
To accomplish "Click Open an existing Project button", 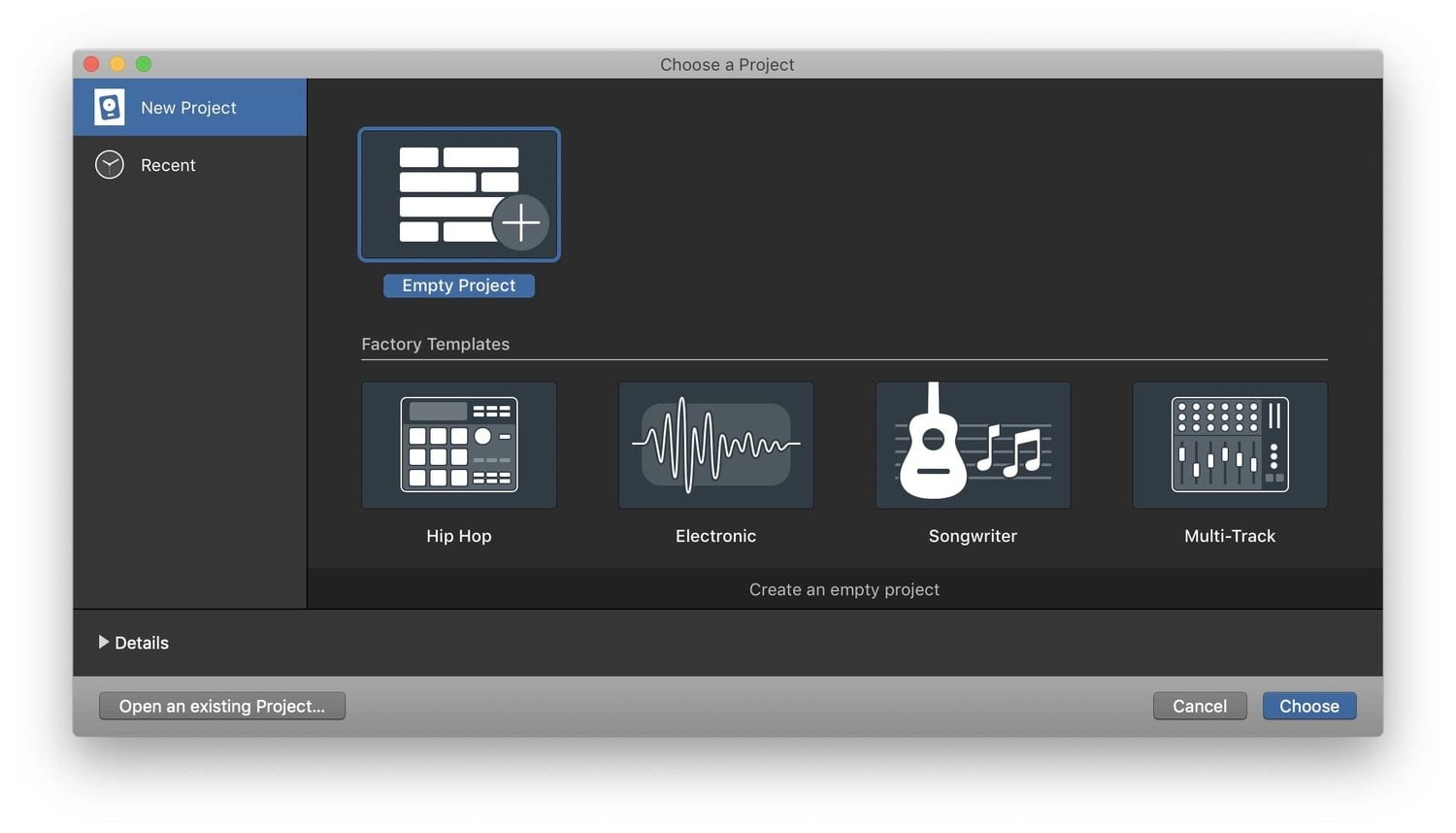I will pyautogui.click(x=221, y=706).
